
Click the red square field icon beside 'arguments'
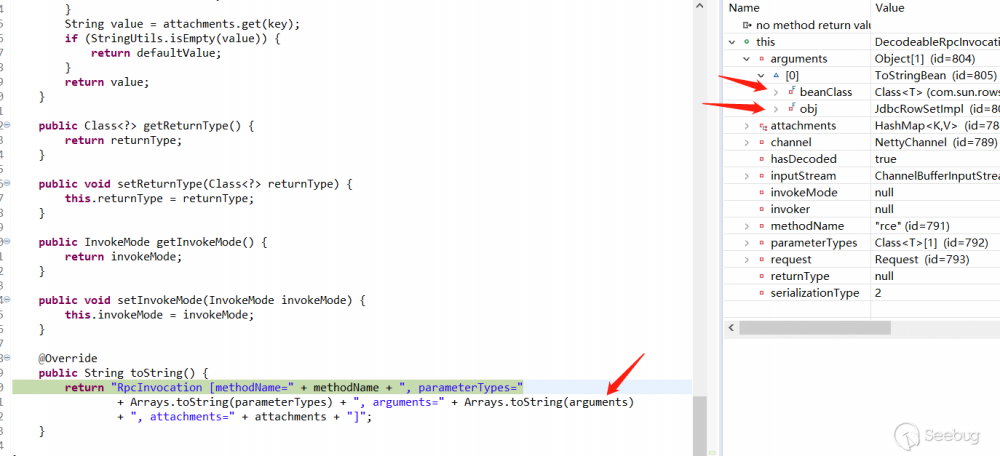762,59
